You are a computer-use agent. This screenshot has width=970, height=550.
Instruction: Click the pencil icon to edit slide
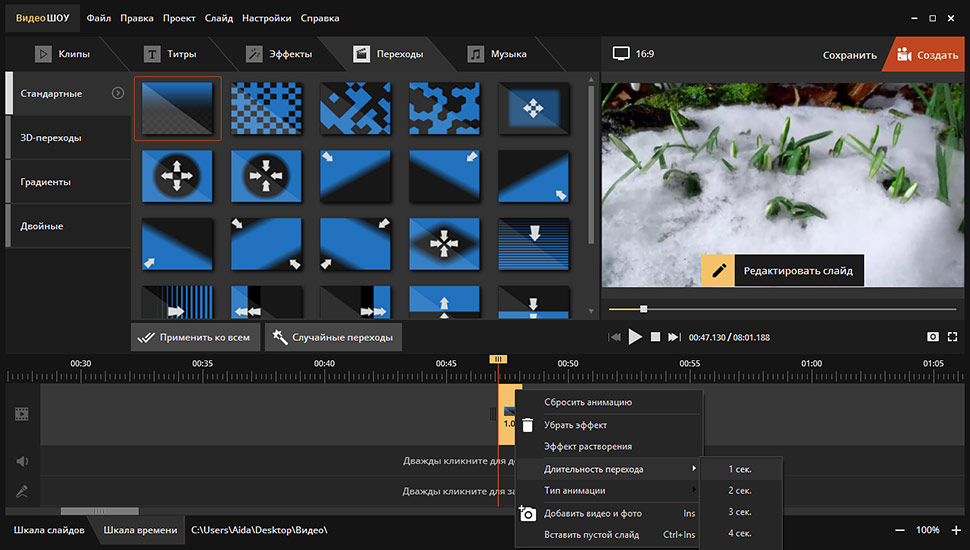point(718,270)
